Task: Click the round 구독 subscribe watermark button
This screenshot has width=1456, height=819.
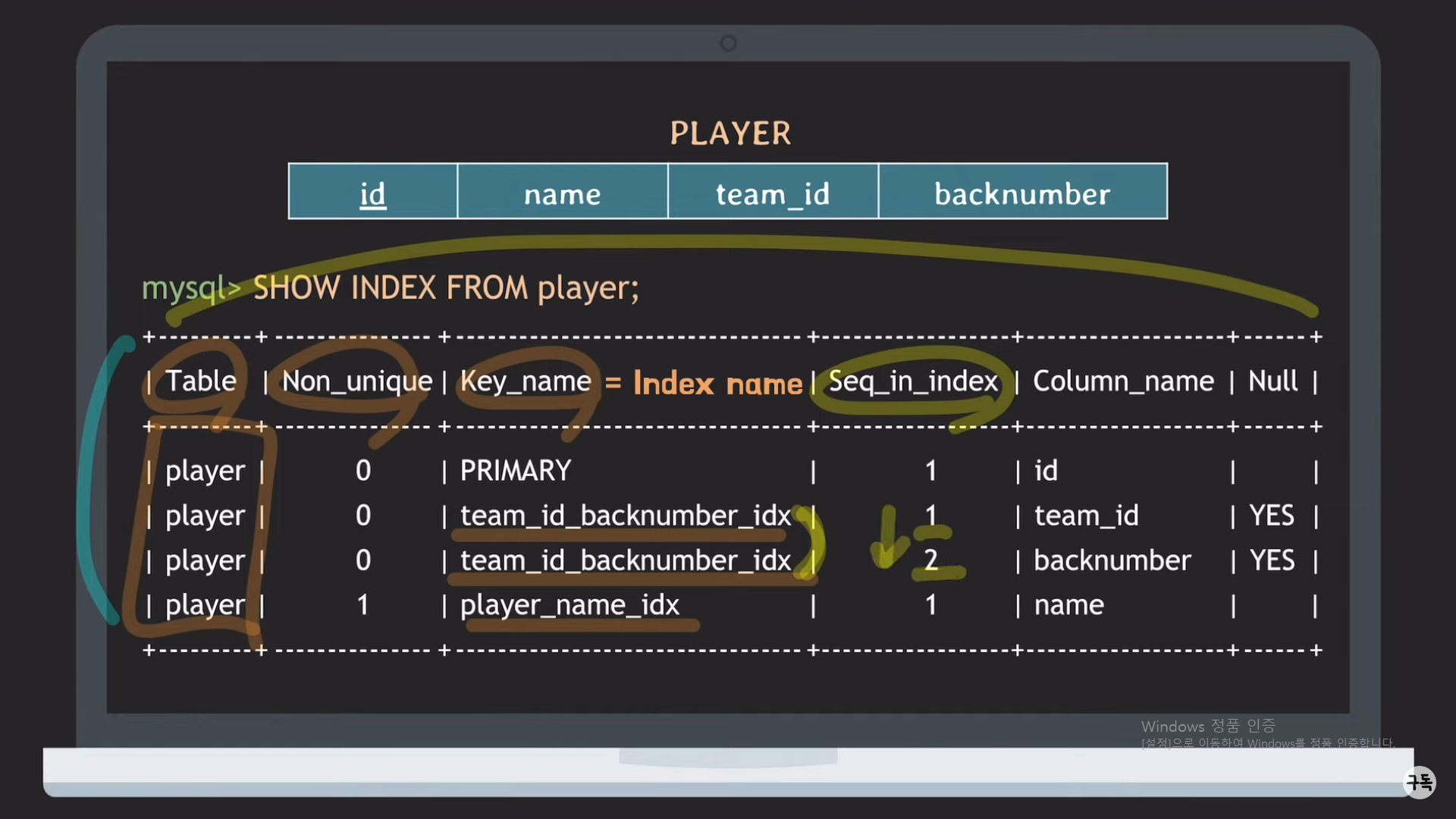Action: [1419, 782]
